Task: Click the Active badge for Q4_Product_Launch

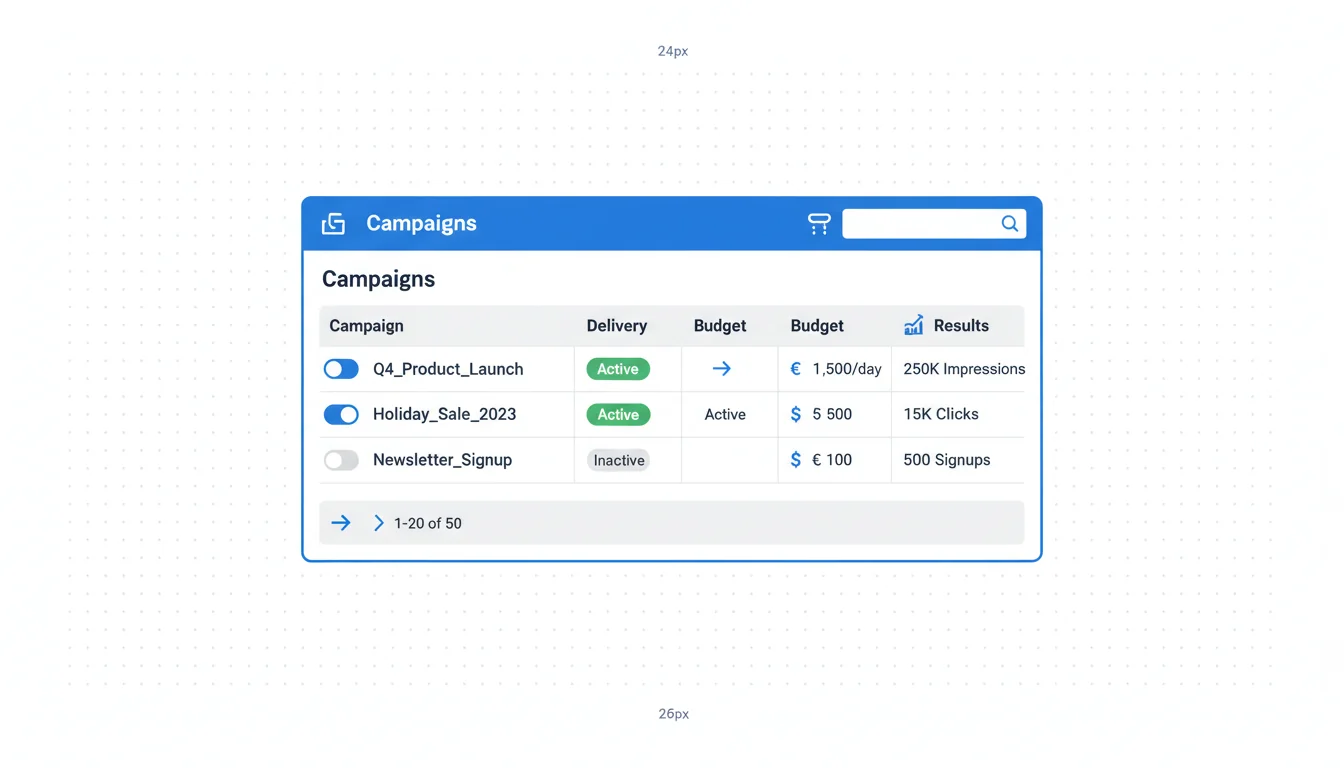Action: pos(618,369)
